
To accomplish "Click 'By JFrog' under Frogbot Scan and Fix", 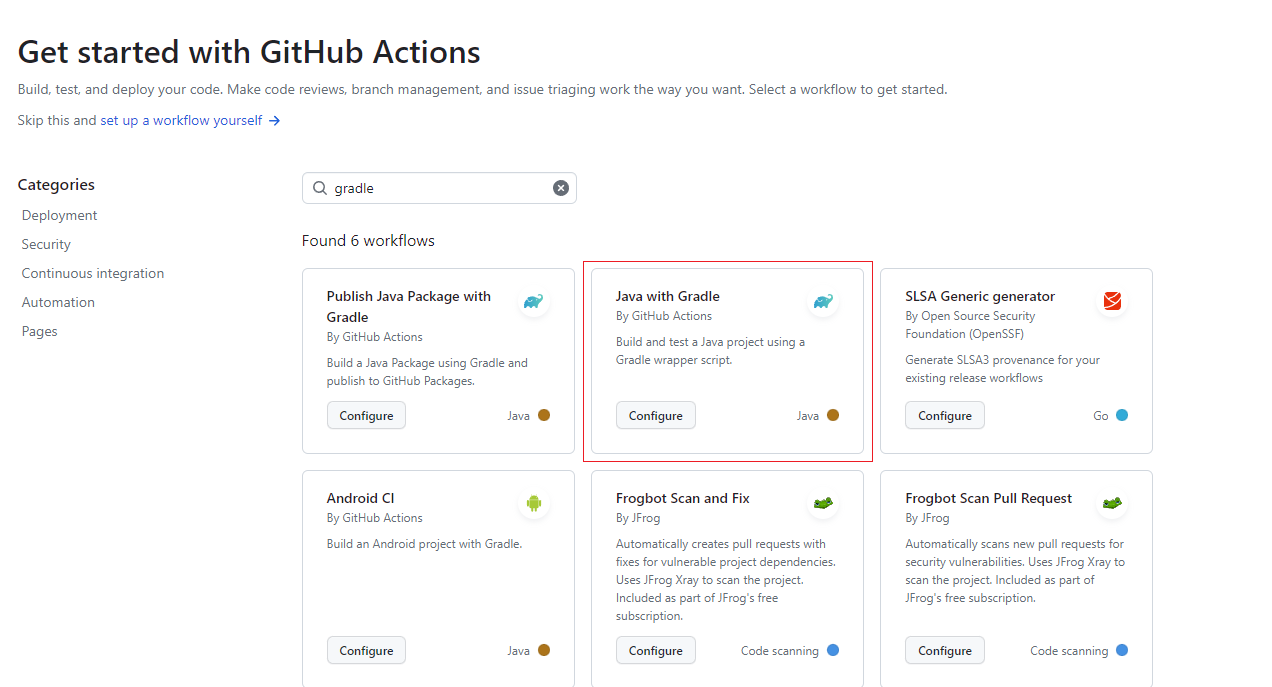I will 638,518.
